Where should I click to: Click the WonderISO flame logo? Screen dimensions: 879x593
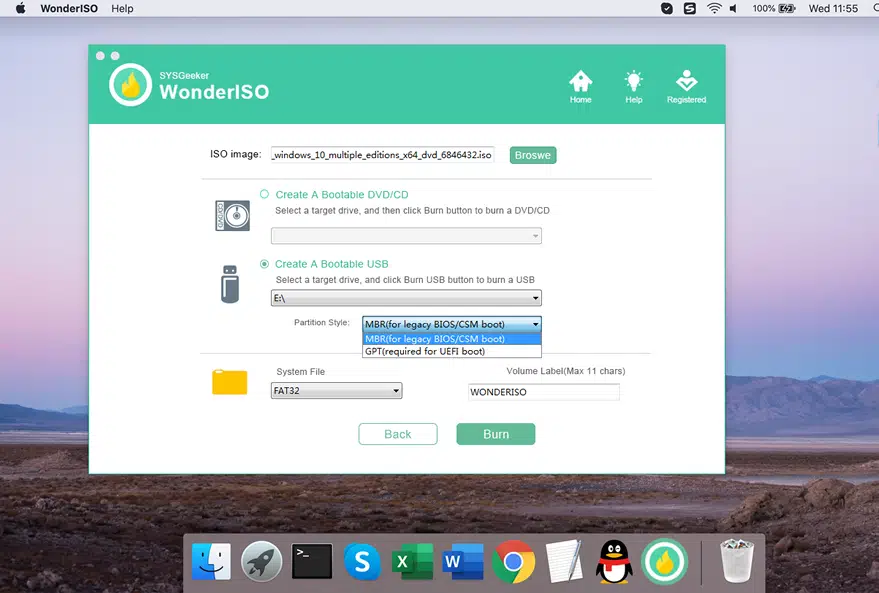(x=130, y=85)
